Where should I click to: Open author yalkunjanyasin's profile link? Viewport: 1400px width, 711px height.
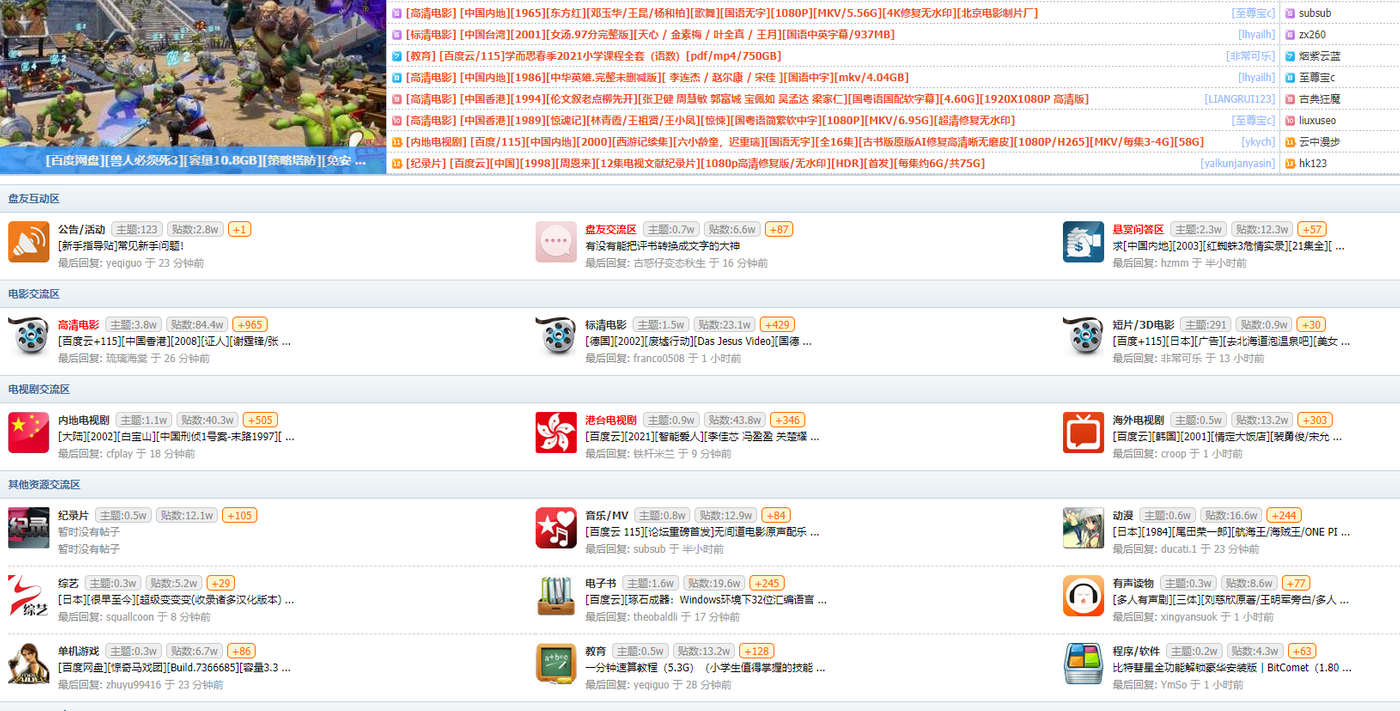pyautogui.click(x=1238, y=163)
